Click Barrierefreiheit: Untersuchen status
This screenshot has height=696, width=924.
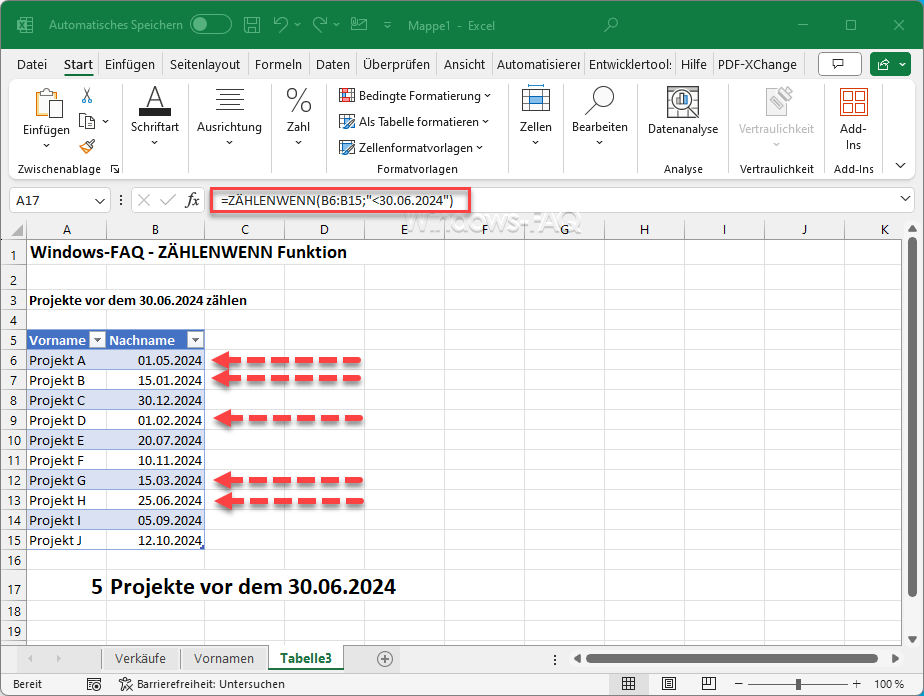point(202,684)
